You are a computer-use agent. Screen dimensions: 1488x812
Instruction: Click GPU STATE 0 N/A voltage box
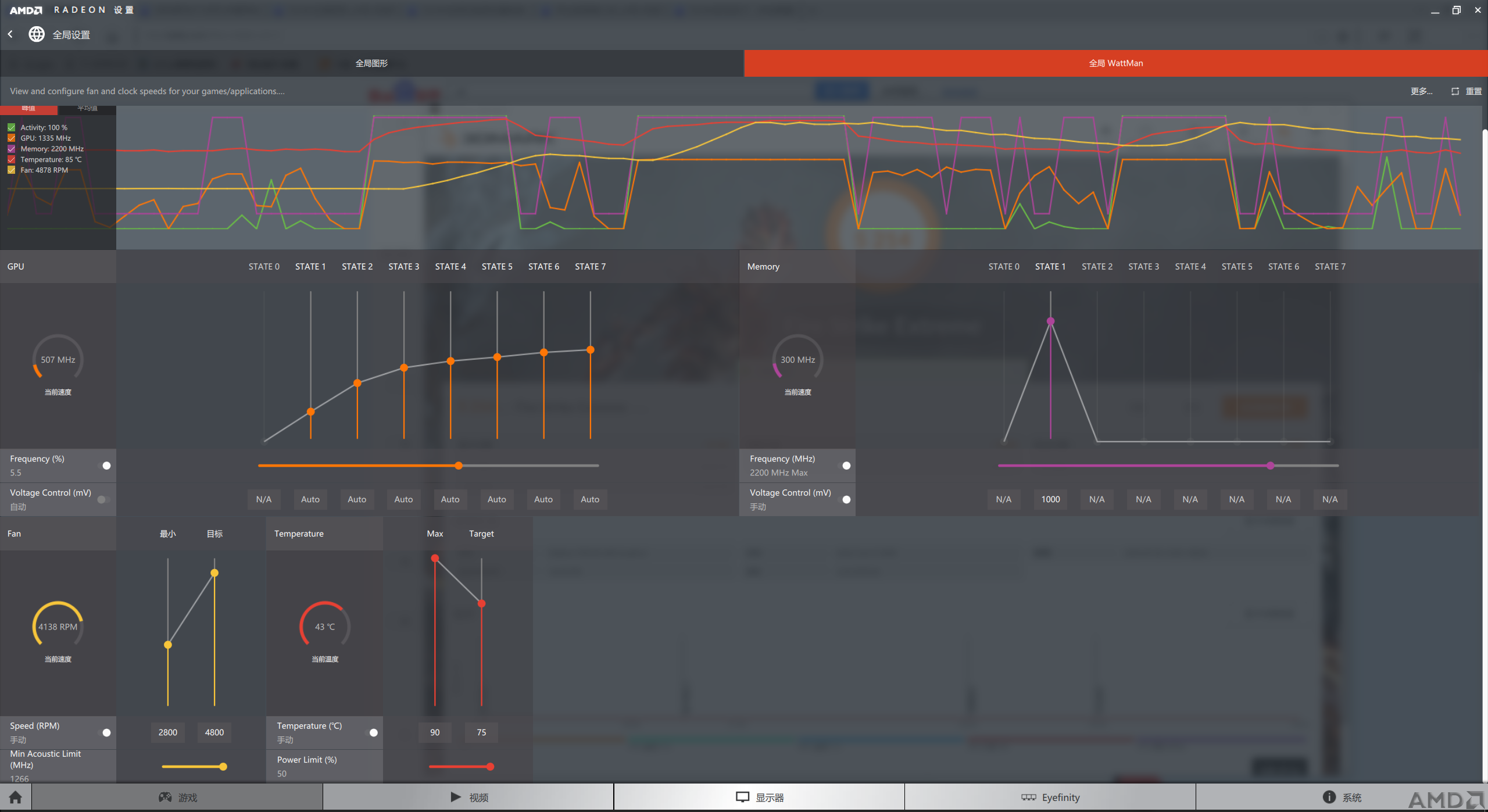(264, 499)
